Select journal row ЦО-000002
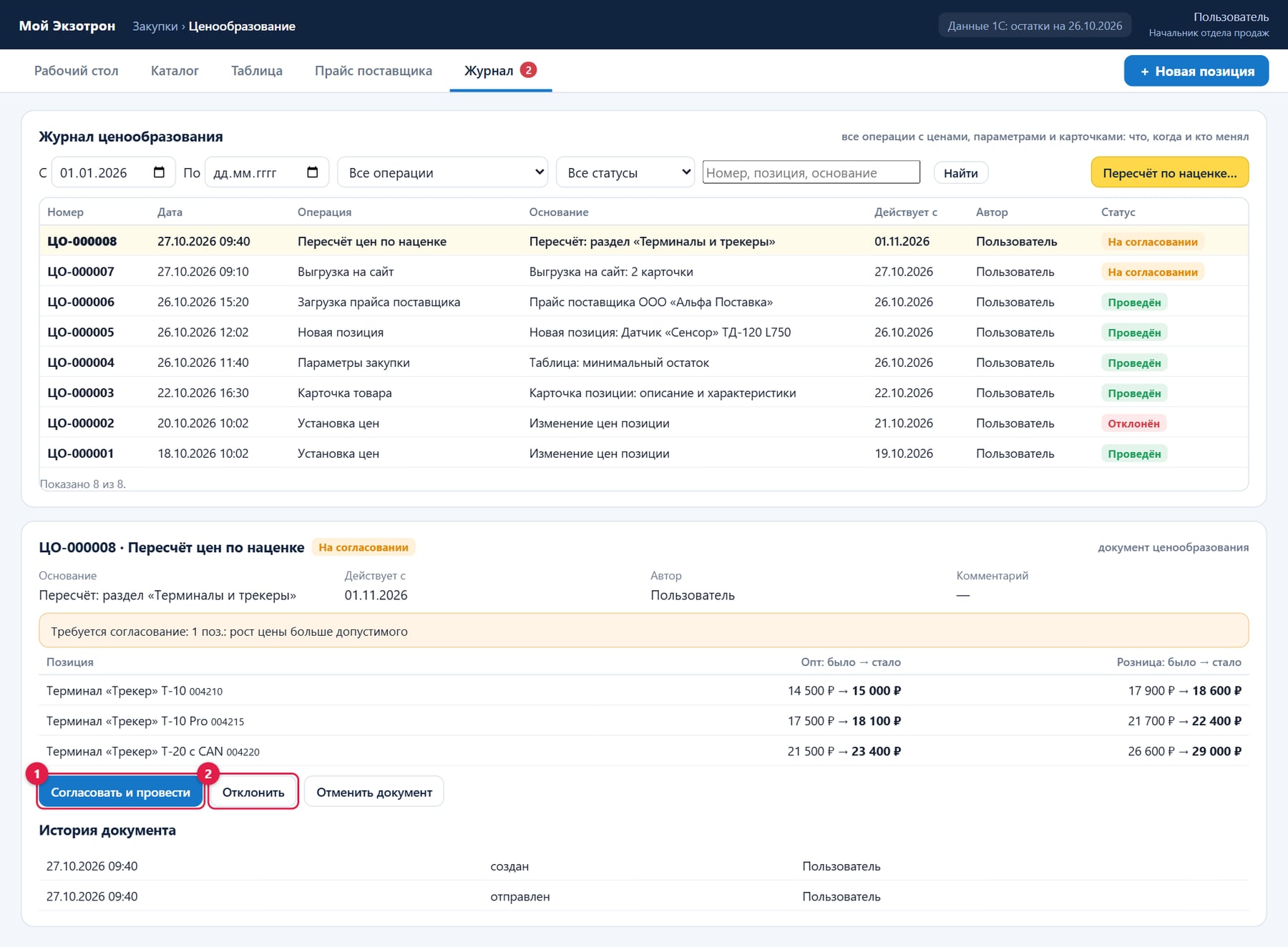The width and height of the screenshot is (1288, 947). tap(643, 423)
